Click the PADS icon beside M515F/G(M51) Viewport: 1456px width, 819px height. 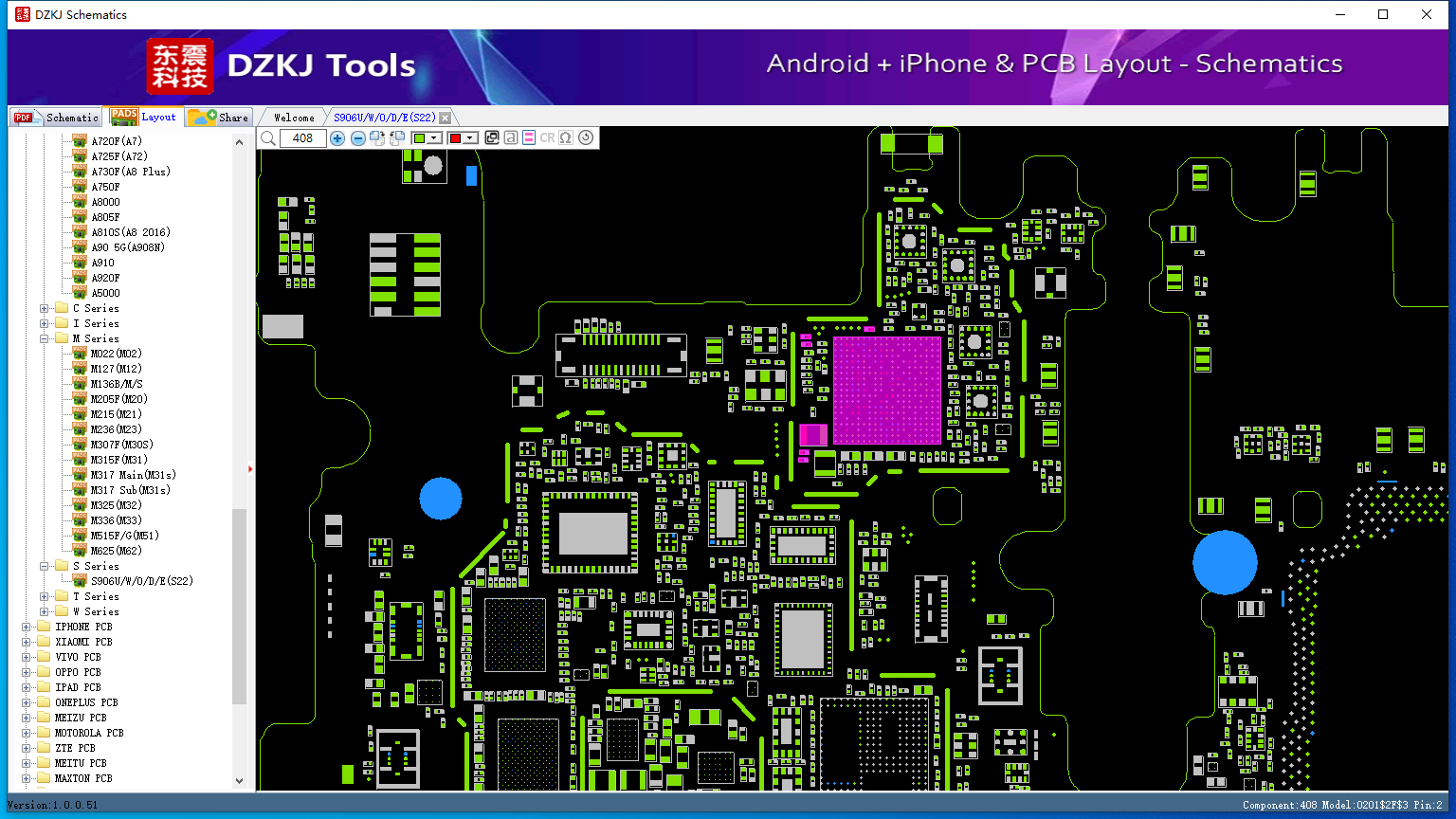pyautogui.click(x=80, y=536)
